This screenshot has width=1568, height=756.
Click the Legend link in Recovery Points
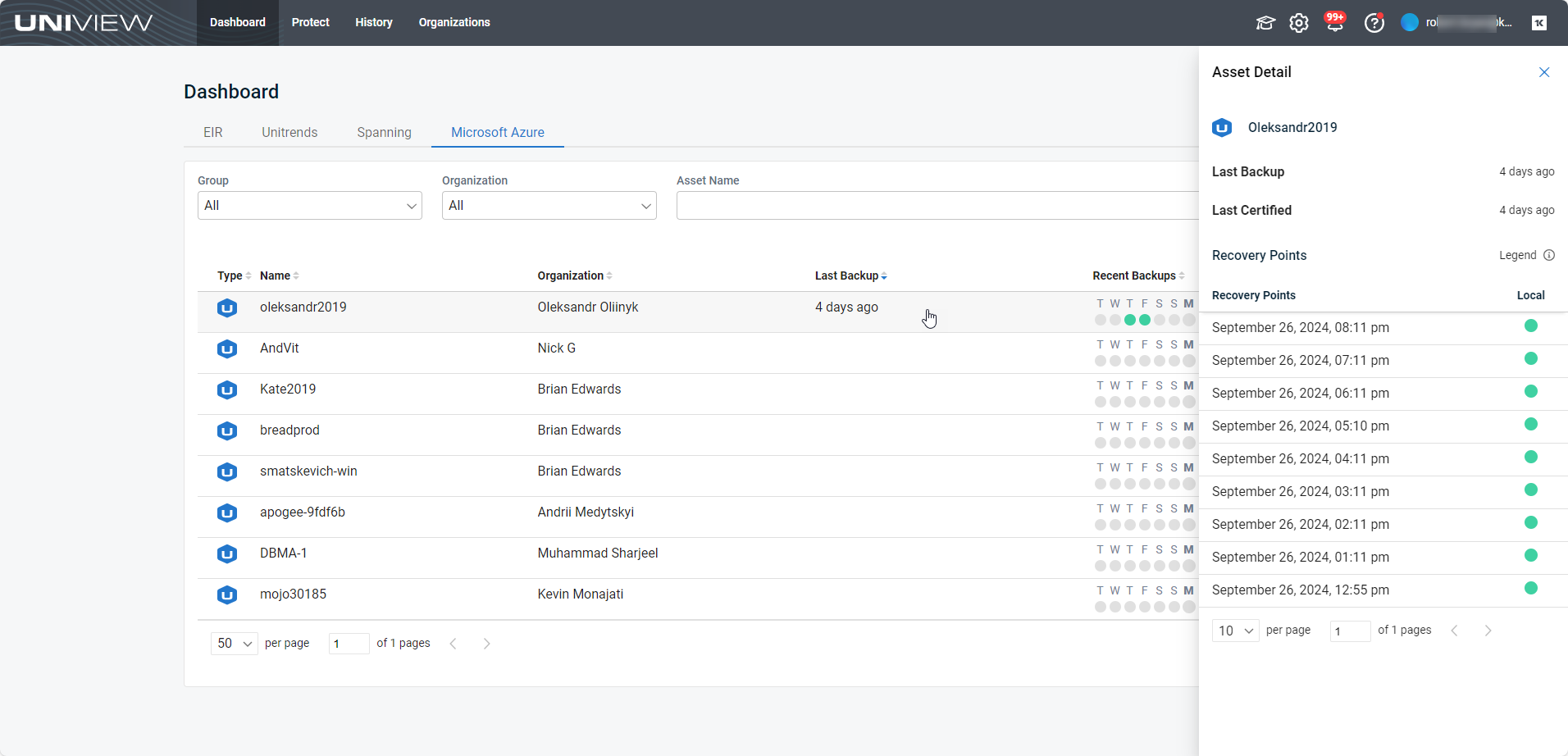point(1518,255)
